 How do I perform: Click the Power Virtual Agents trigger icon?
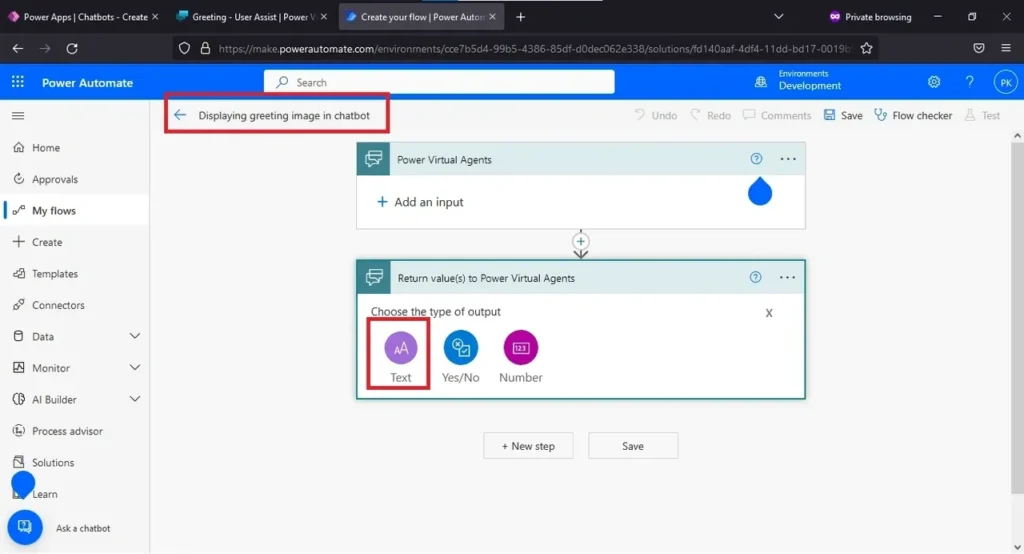pos(374,159)
